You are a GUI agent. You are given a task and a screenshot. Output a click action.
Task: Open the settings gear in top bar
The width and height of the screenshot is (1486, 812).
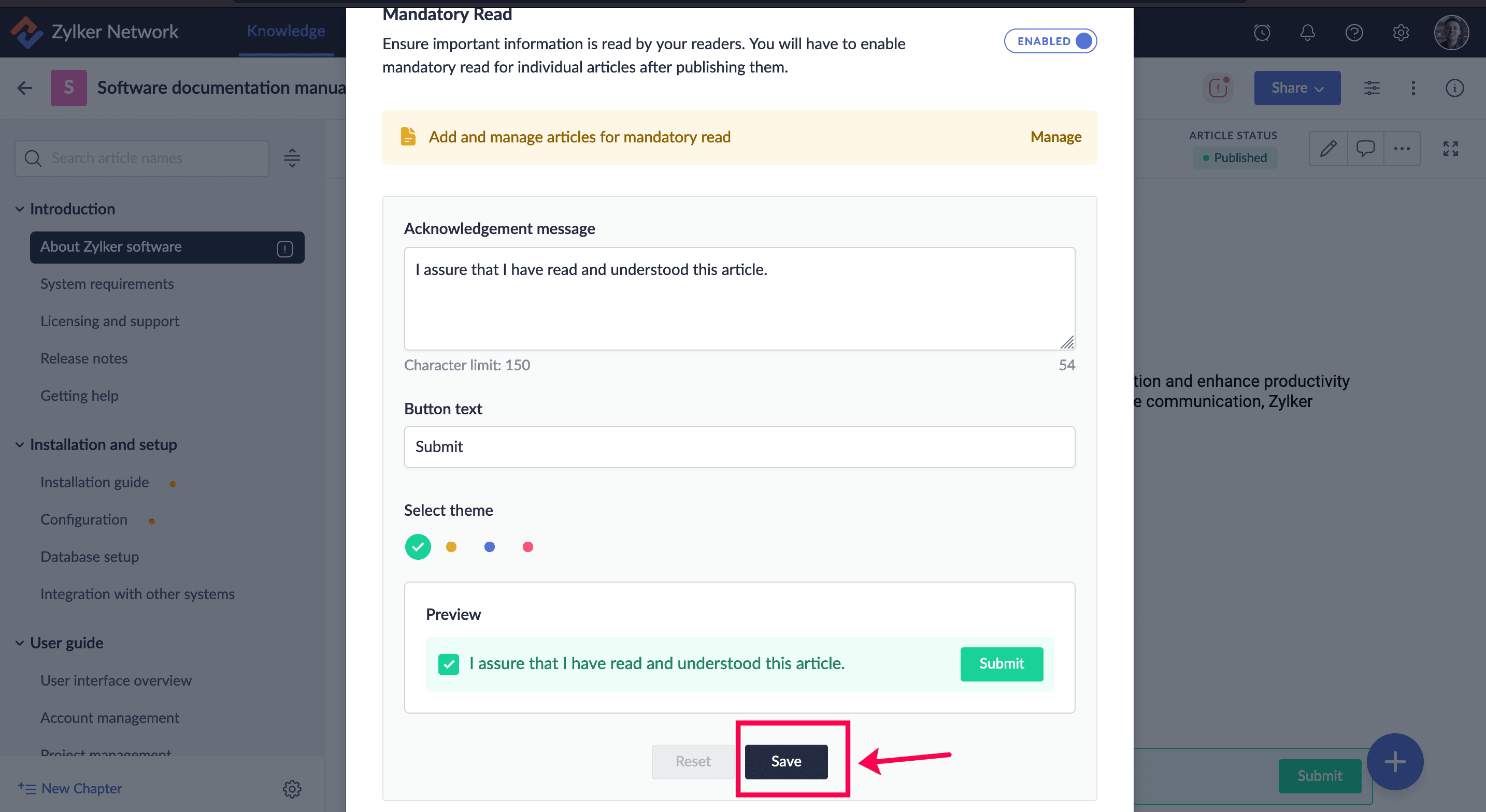pos(1401,32)
